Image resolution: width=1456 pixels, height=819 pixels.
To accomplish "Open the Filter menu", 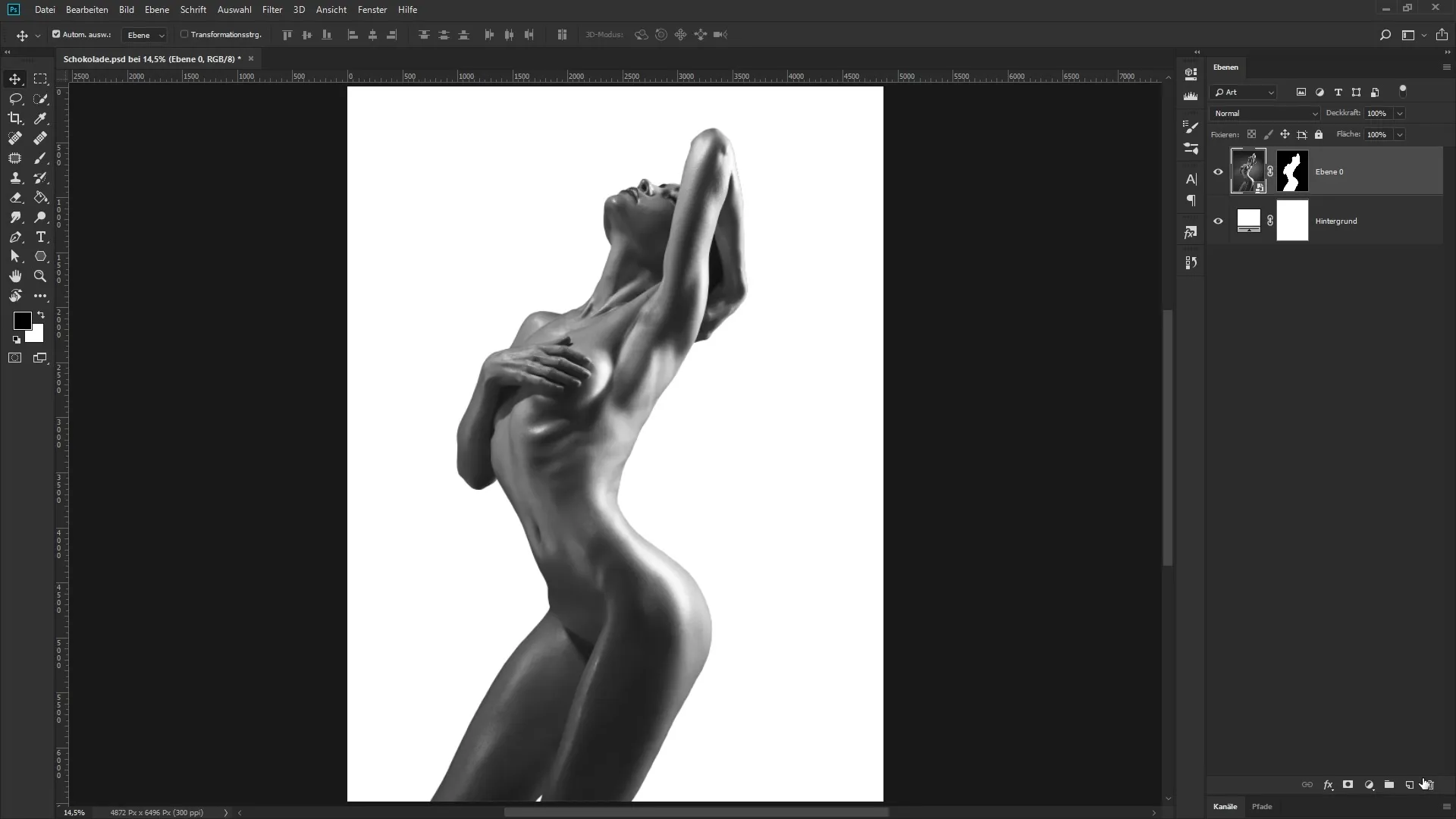I will [x=272, y=10].
